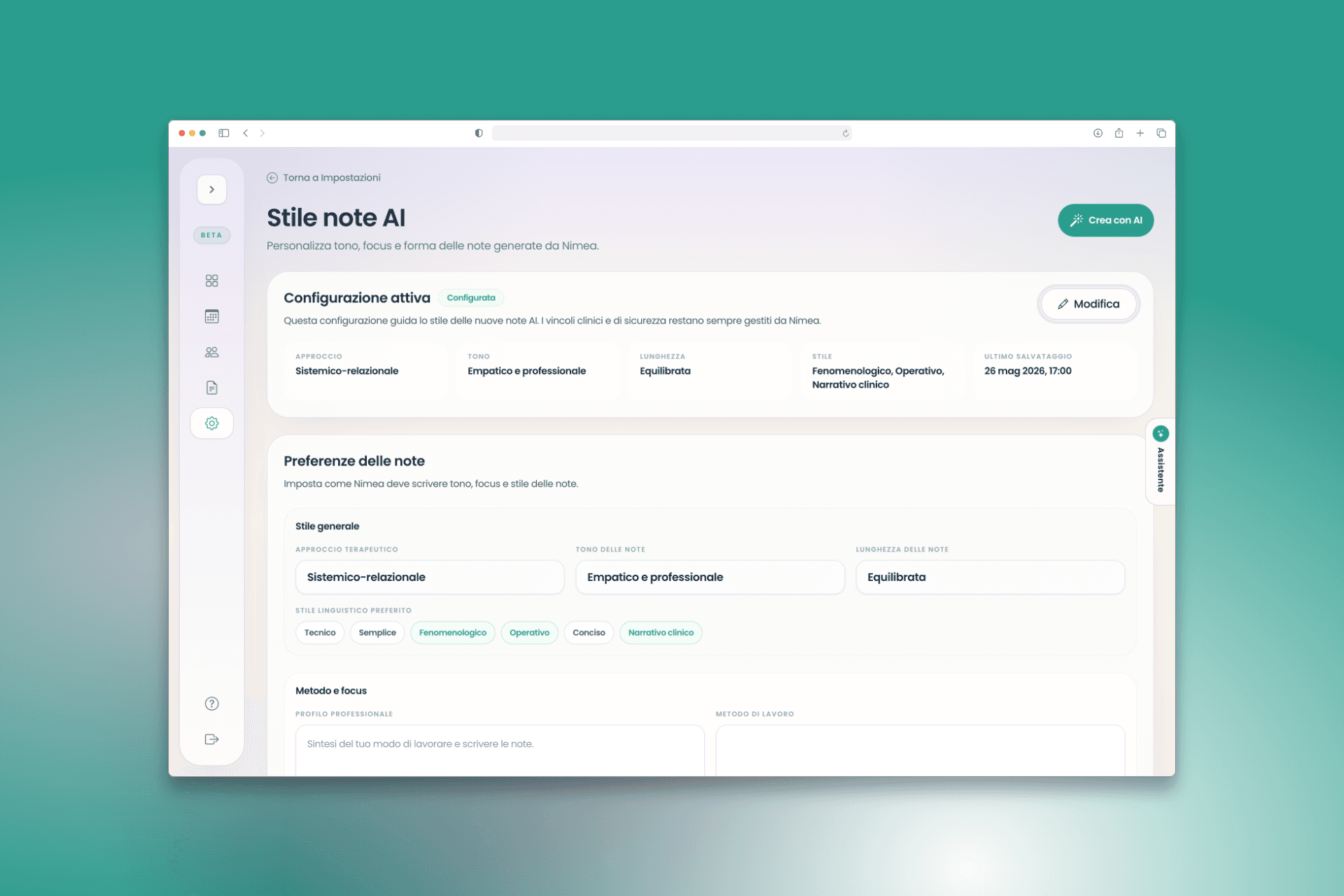The height and width of the screenshot is (896, 1344).
Task: Open the dashboard grid icon in sidebar
Action: coord(211,281)
